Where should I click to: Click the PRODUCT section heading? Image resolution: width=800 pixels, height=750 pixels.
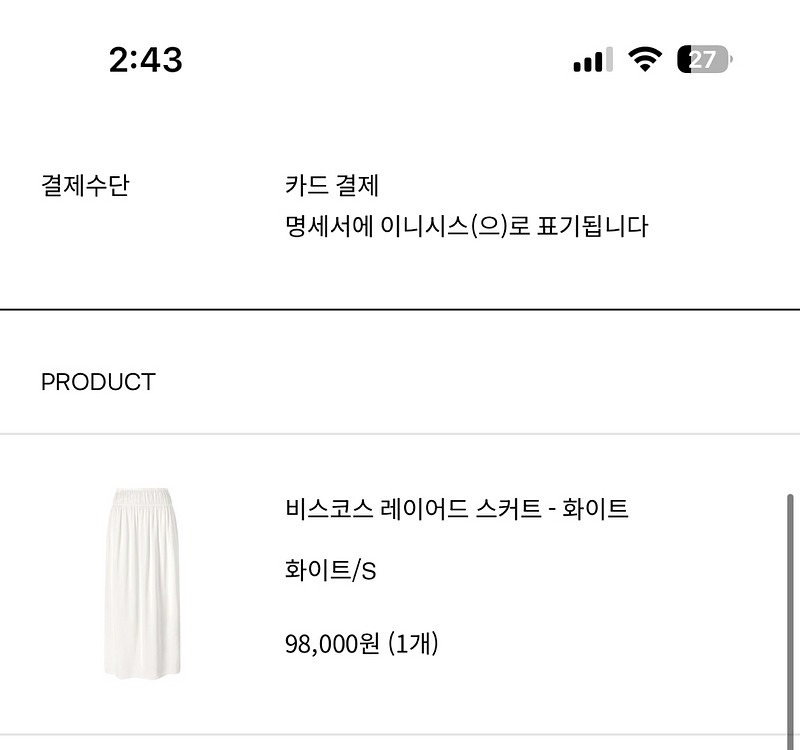(x=98, y=382)
